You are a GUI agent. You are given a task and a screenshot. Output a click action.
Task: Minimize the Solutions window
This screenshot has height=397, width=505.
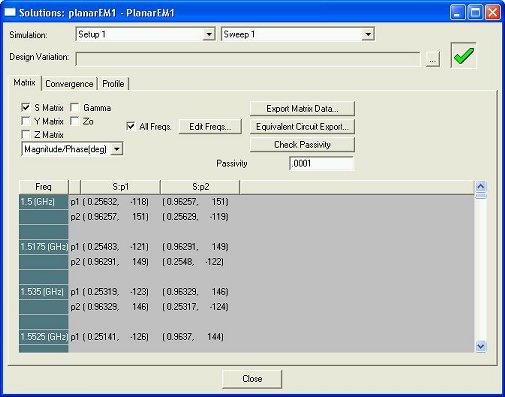tap(458, 13)
